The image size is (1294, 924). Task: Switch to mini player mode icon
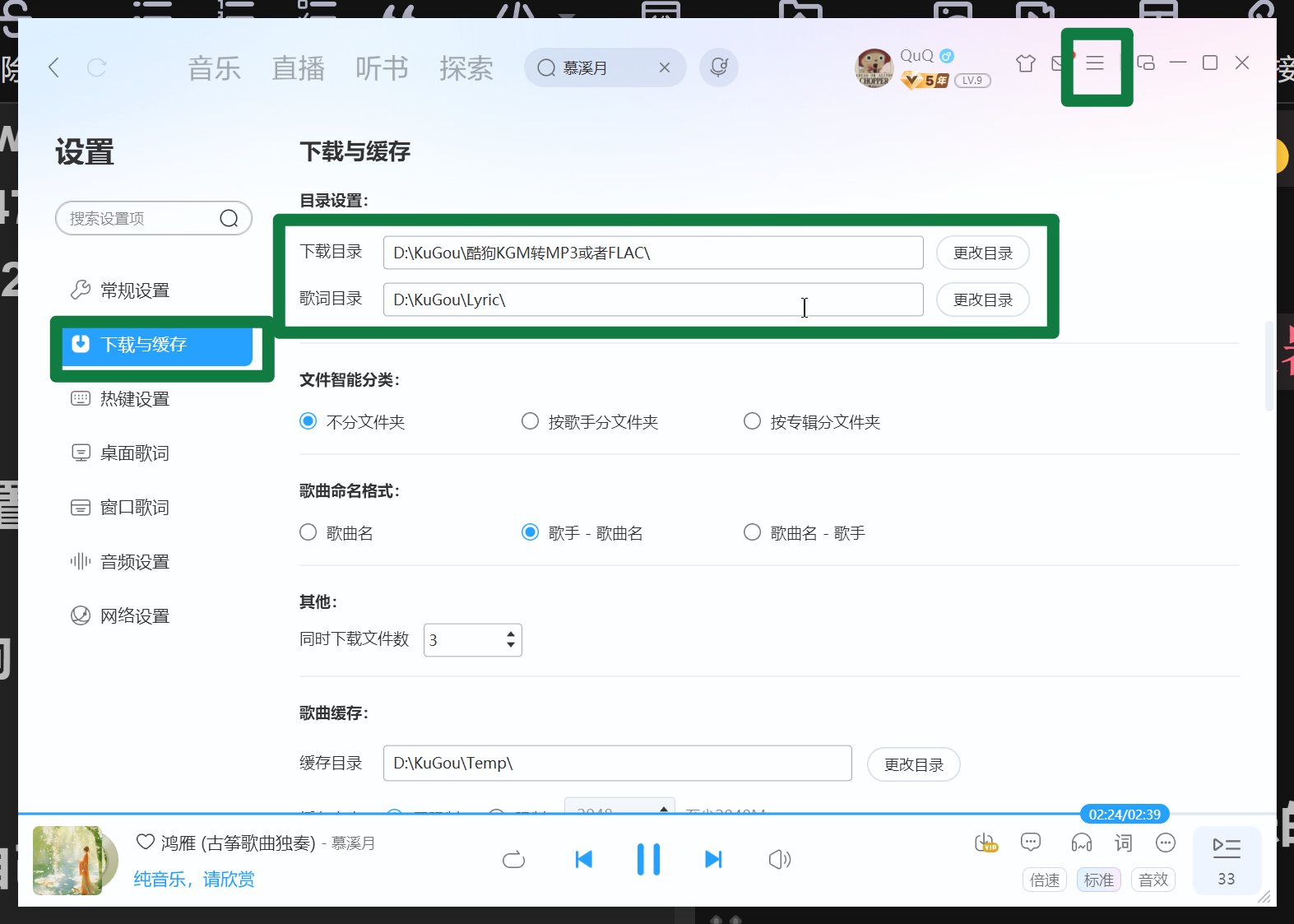[1146, 63]
